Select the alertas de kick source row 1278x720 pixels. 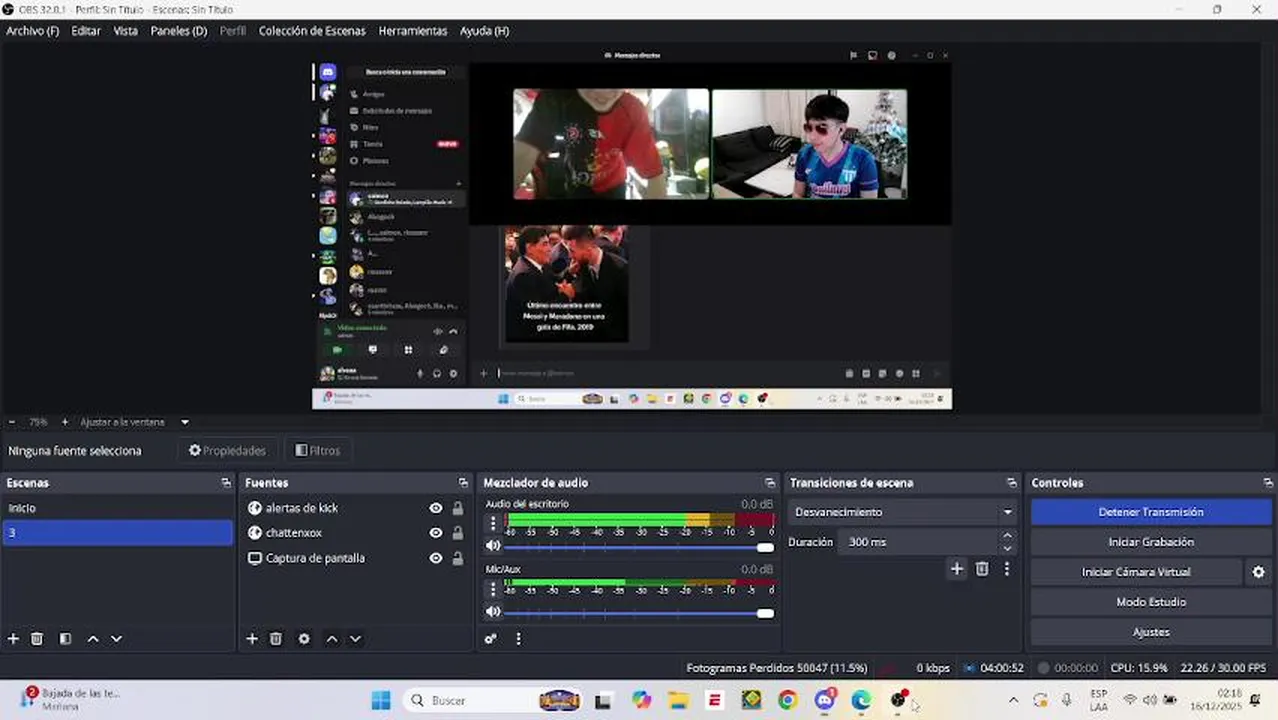(355, 508)
